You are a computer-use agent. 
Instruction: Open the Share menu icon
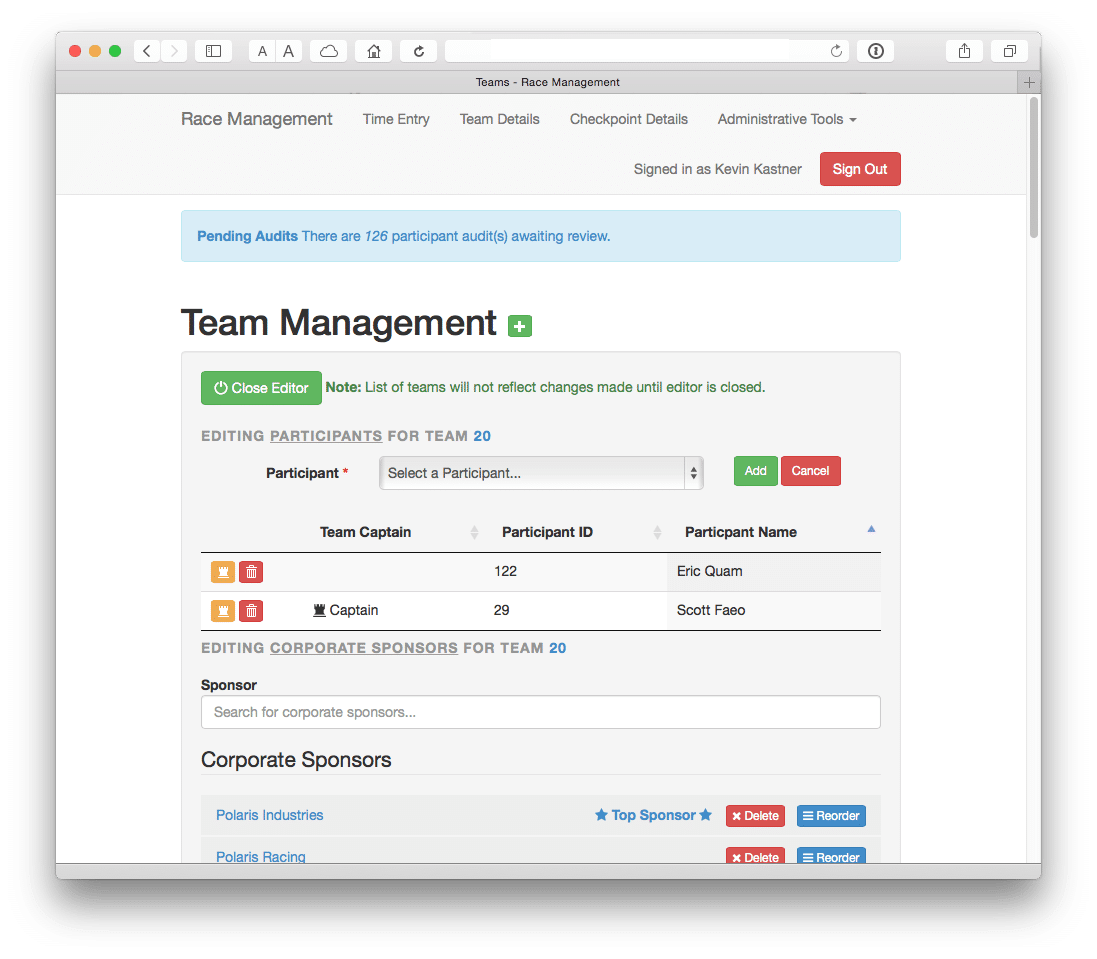(x=964, y=51)
